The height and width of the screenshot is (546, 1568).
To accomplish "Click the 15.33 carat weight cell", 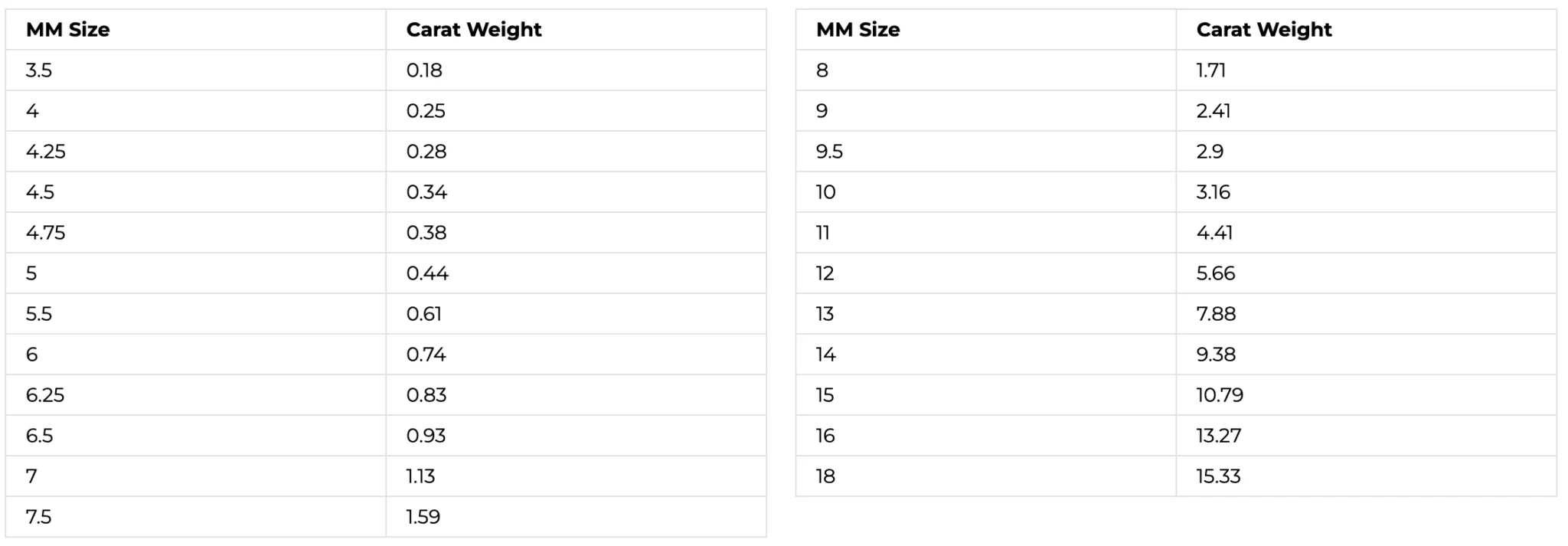I will [1218, 476].
